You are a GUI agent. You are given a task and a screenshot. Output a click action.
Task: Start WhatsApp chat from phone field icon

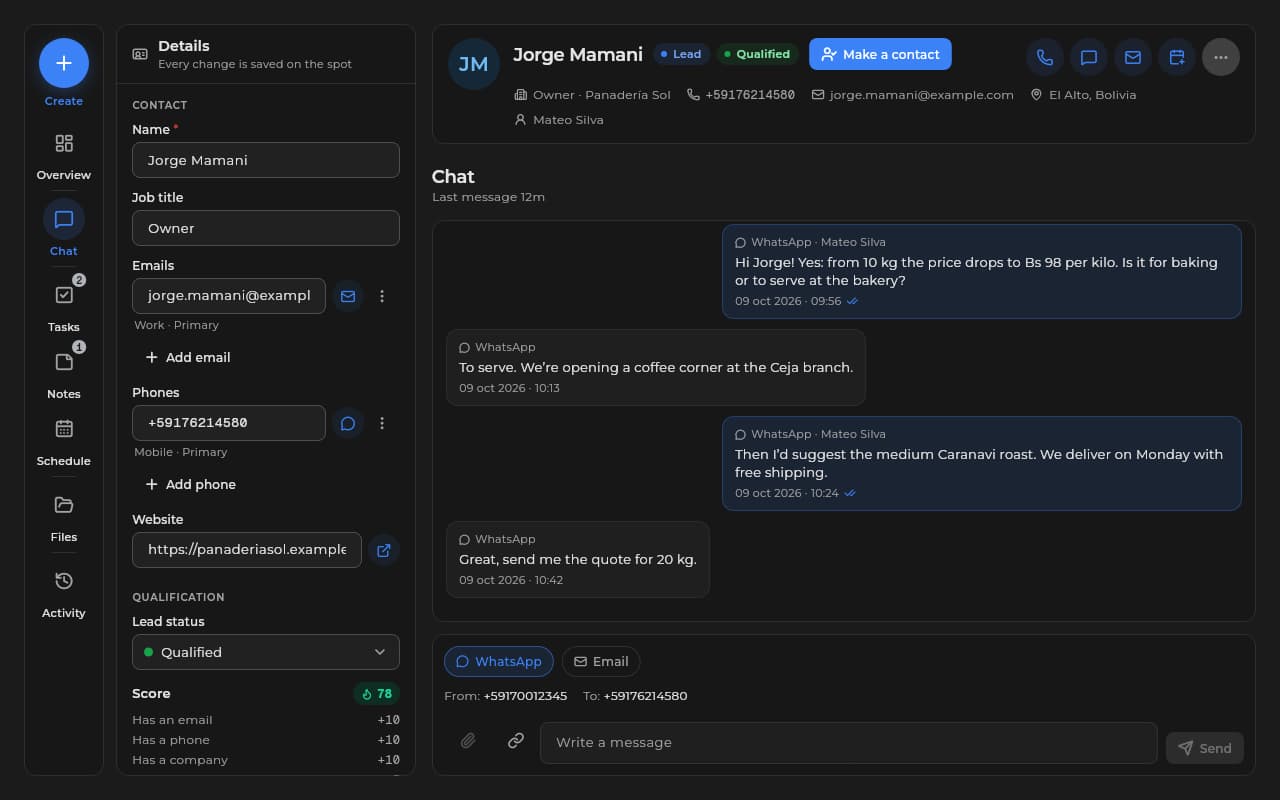point(348,423)
